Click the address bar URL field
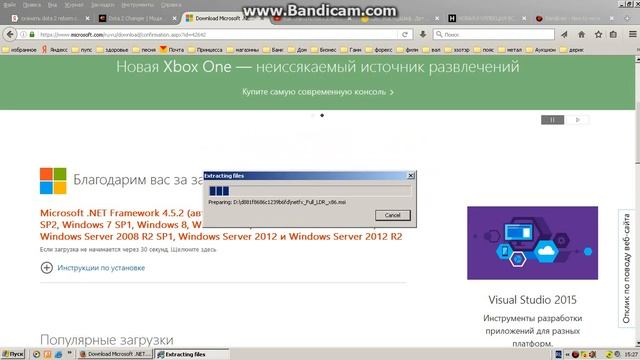 (x=218, y=35)
